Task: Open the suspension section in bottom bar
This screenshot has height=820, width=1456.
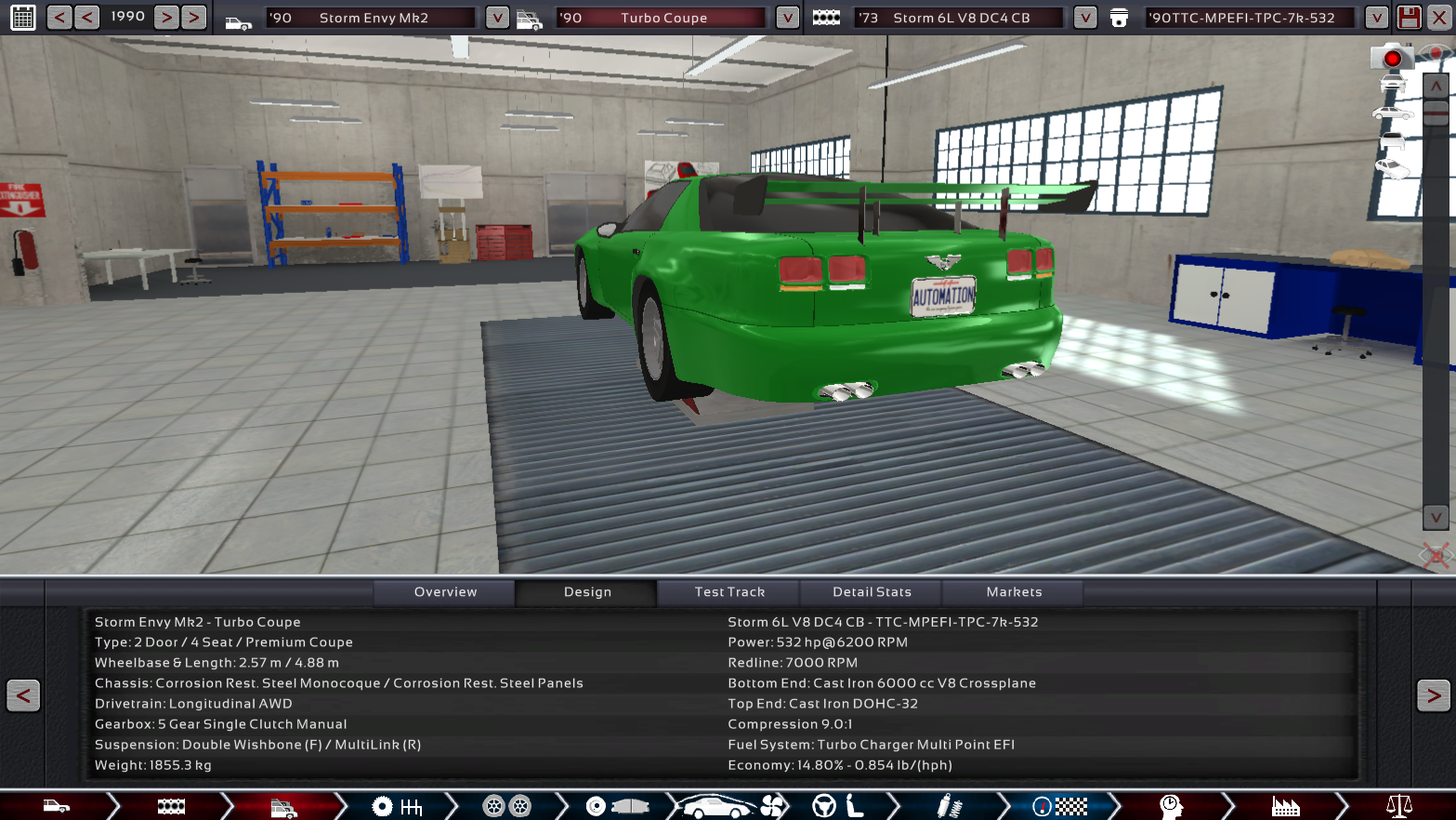Action: tap(948, 806)
